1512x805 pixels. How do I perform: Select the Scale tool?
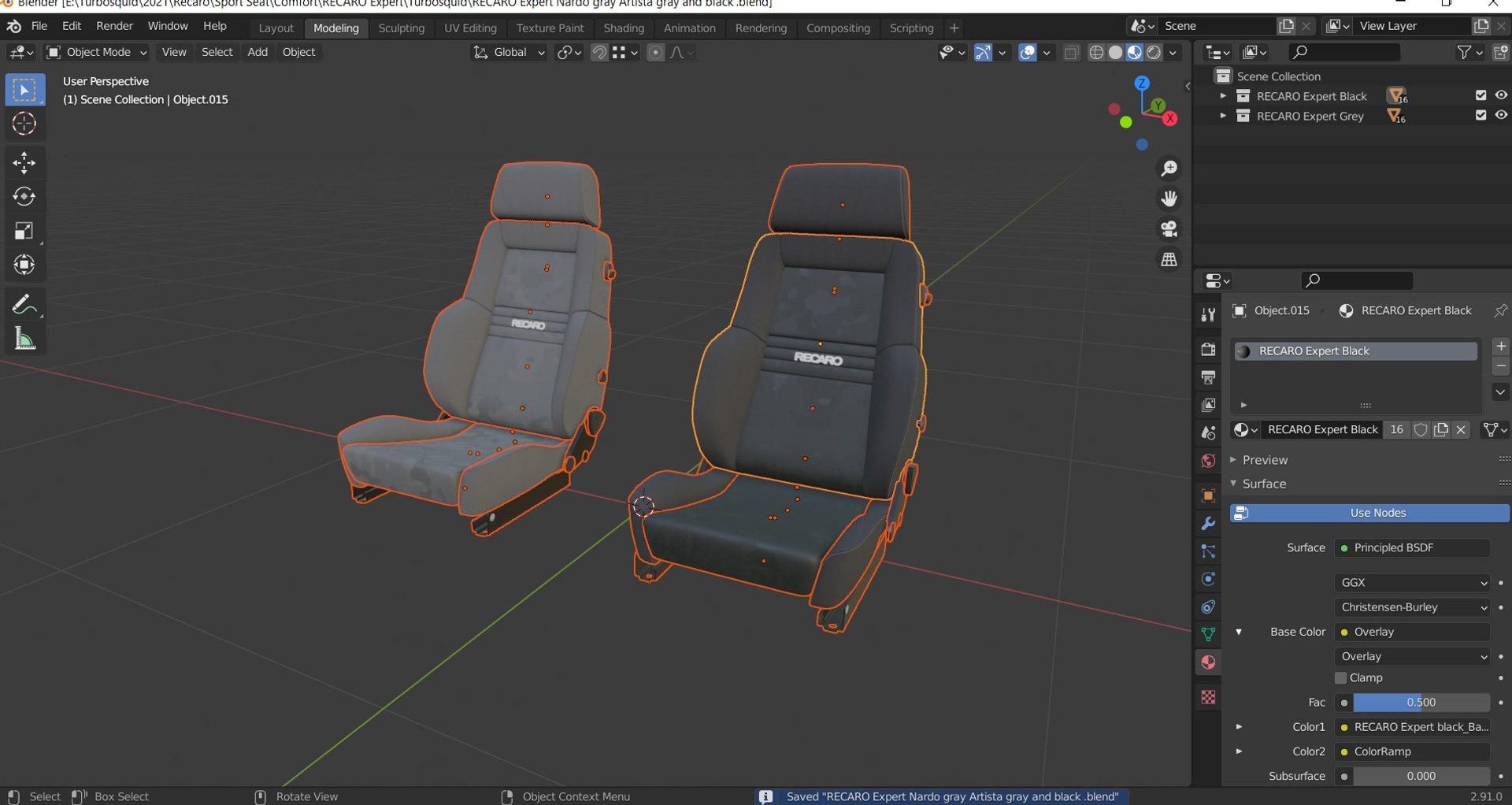[x=24, y=231]
